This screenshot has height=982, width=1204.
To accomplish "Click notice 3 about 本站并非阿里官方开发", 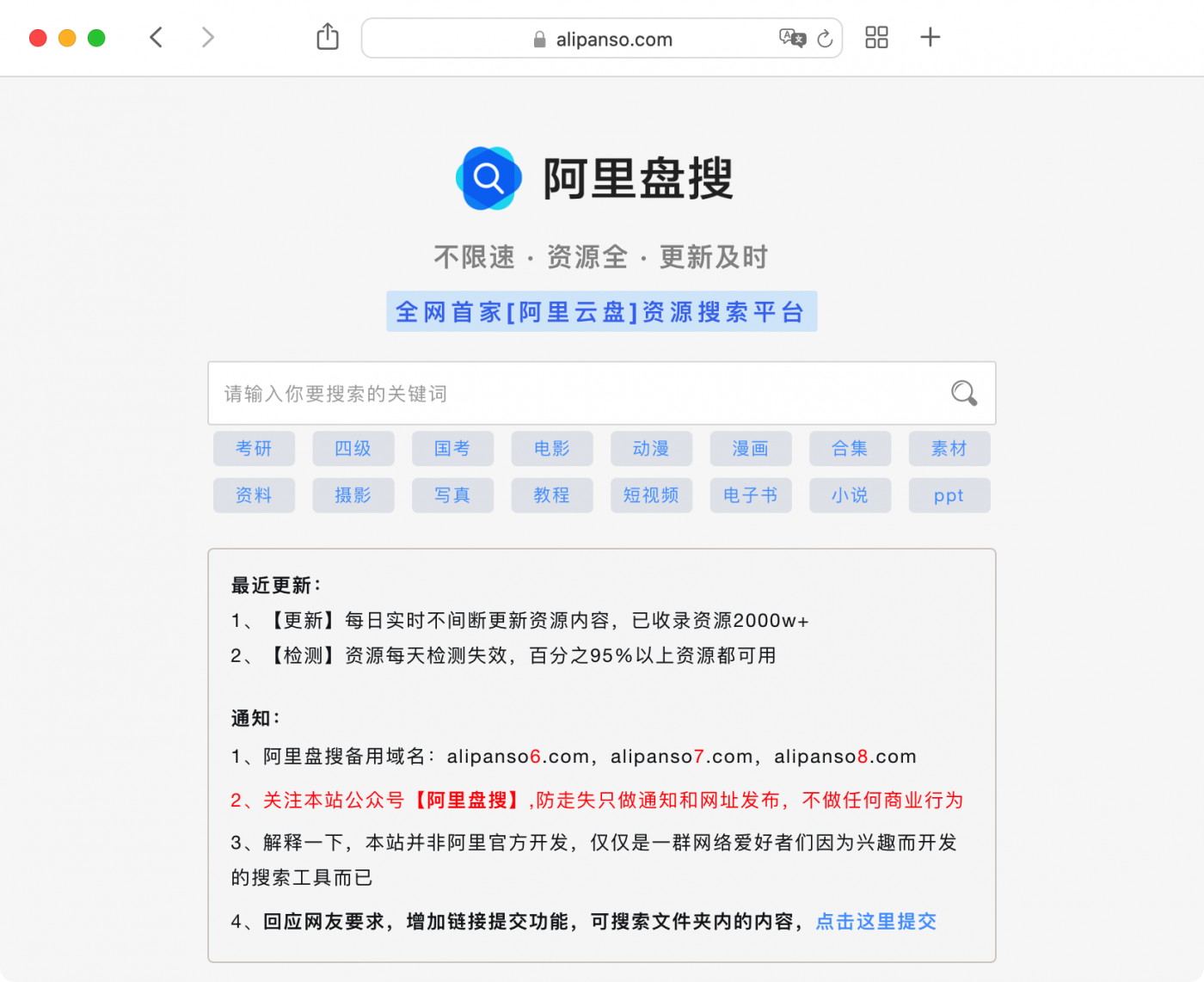I will 593,860.
